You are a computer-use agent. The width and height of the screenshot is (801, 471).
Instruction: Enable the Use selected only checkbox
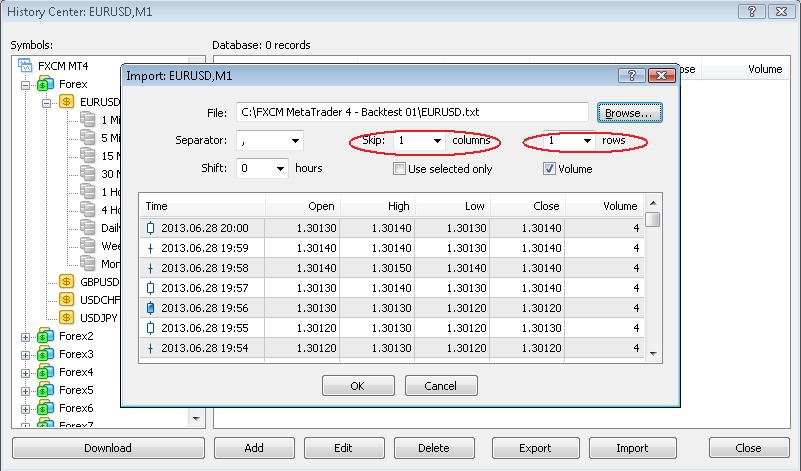point(400,169)
